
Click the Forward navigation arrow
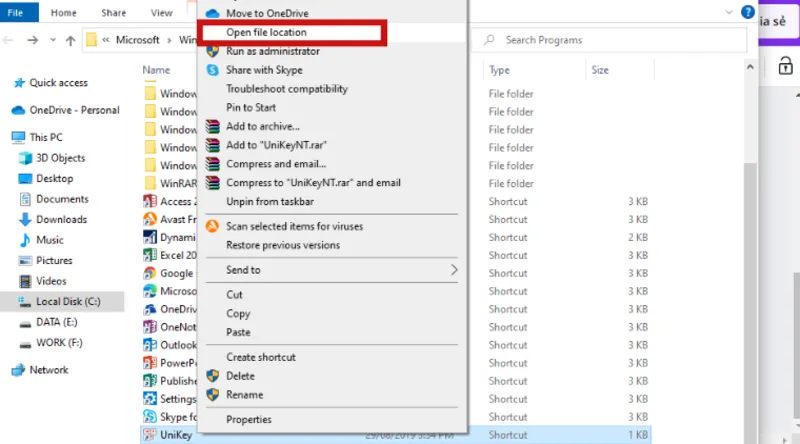coord(33,40)
